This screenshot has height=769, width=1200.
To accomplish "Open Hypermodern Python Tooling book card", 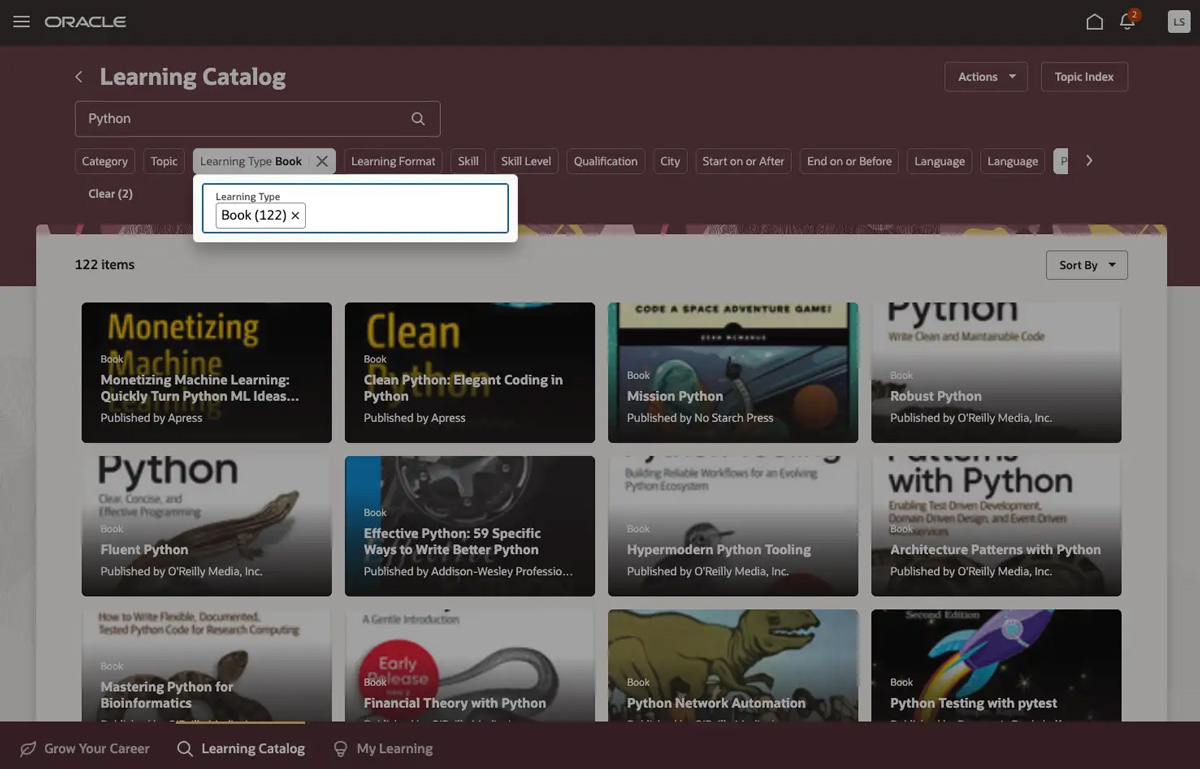I will 733,526.
